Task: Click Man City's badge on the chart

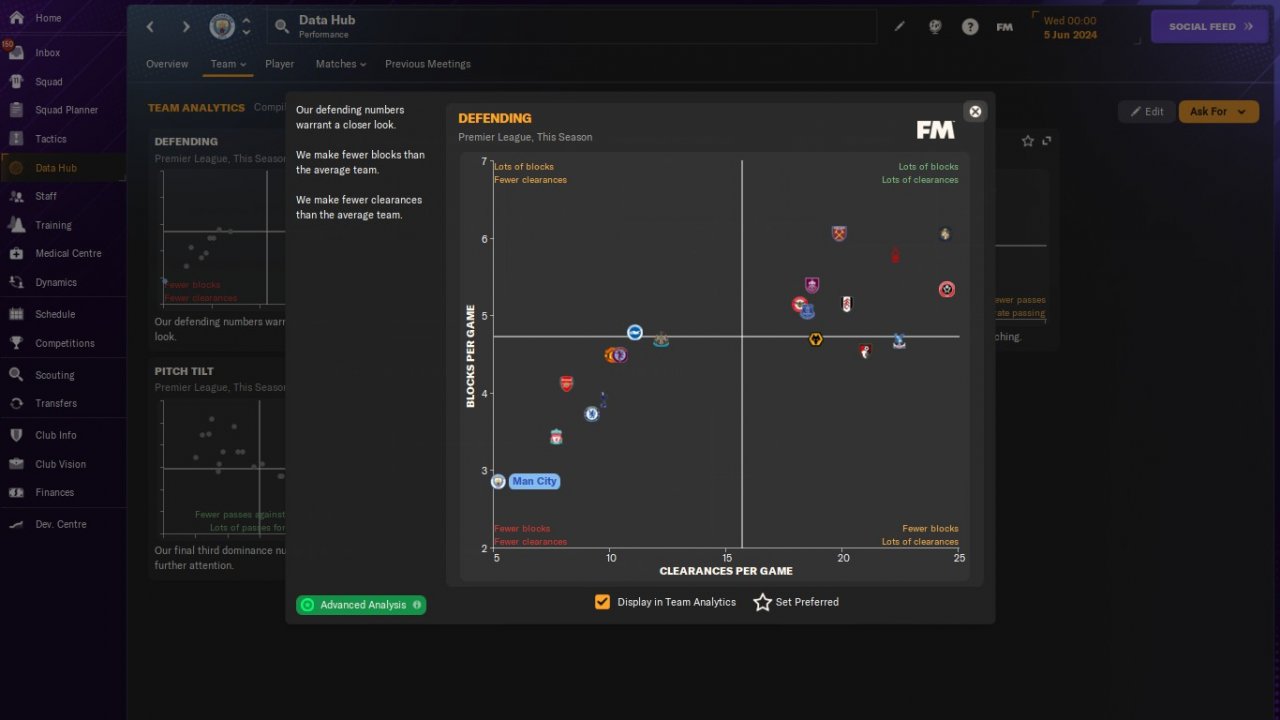Action: (x=498, y=481)
